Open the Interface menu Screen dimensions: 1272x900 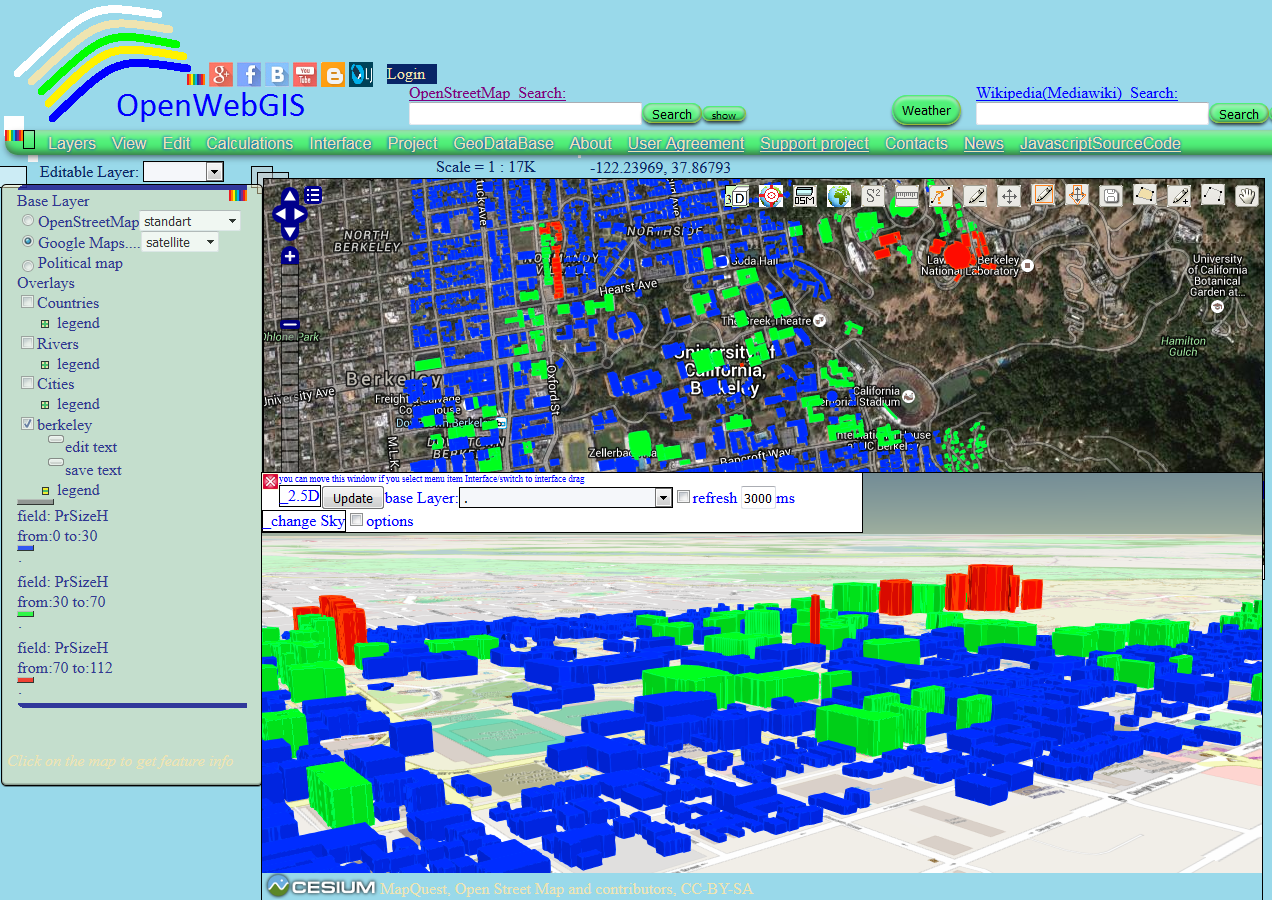340,143
